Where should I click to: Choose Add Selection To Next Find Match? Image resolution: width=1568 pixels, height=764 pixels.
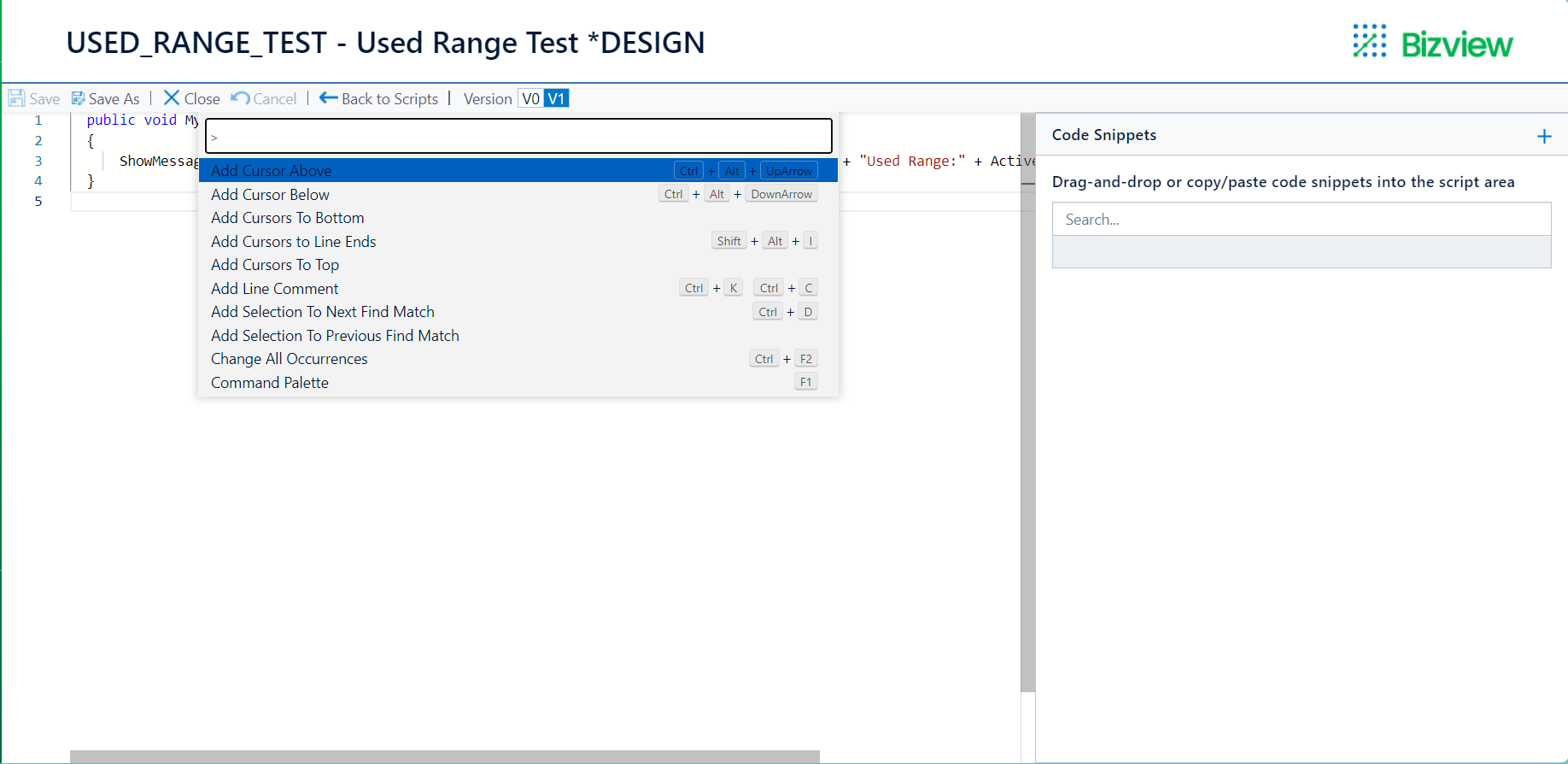[518, 312]
